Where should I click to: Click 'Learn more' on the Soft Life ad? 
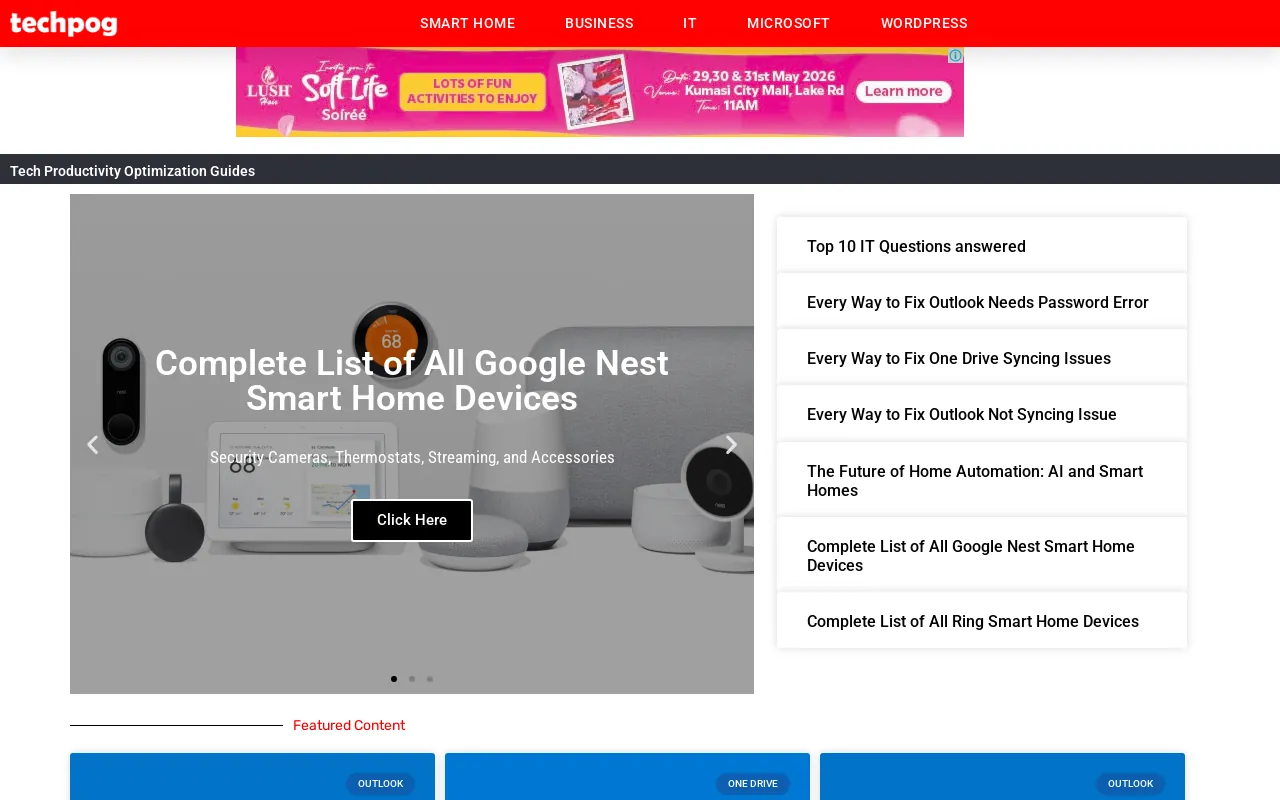click(903, 91)
